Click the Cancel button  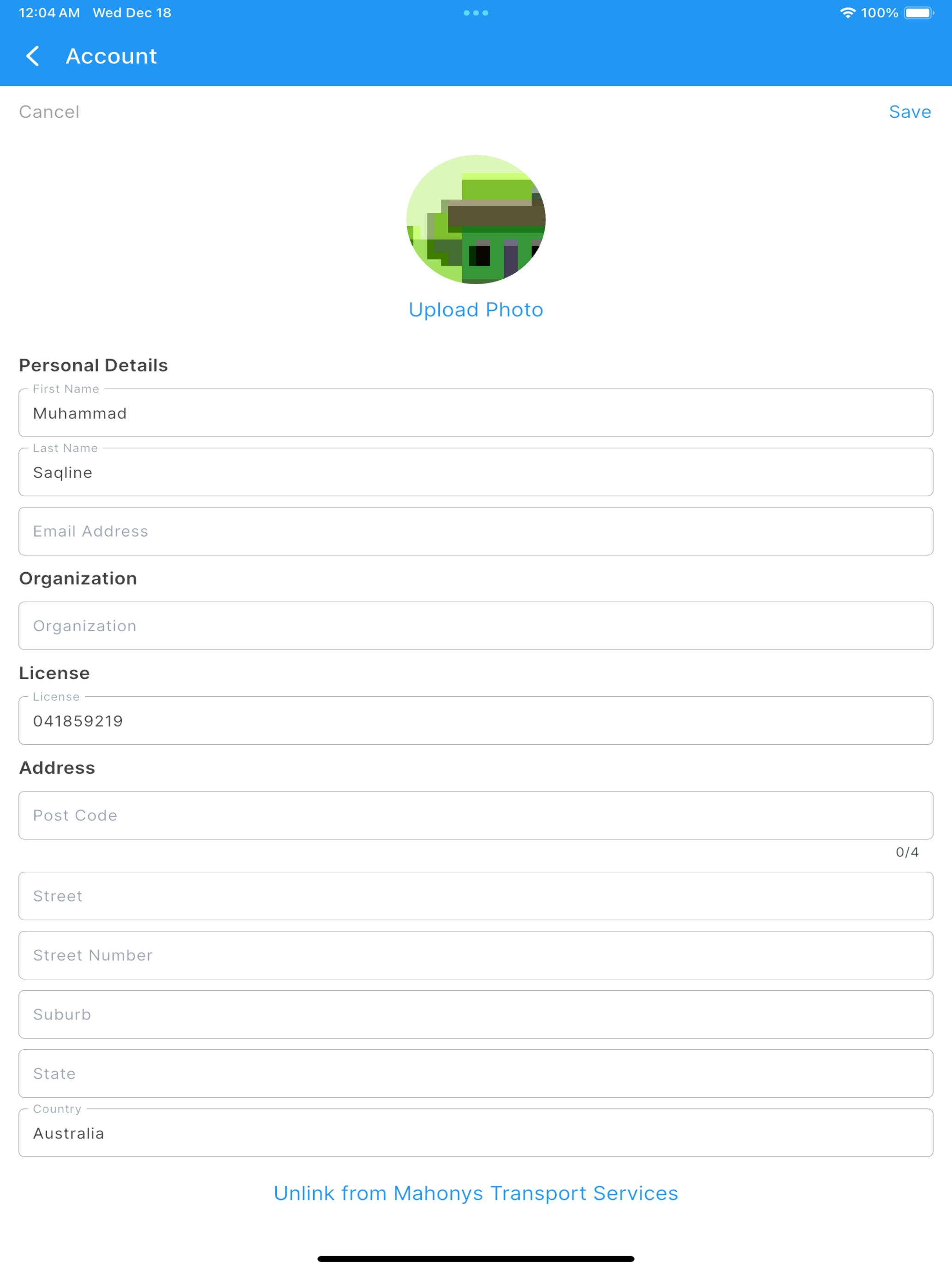click(x=49, y=112)
